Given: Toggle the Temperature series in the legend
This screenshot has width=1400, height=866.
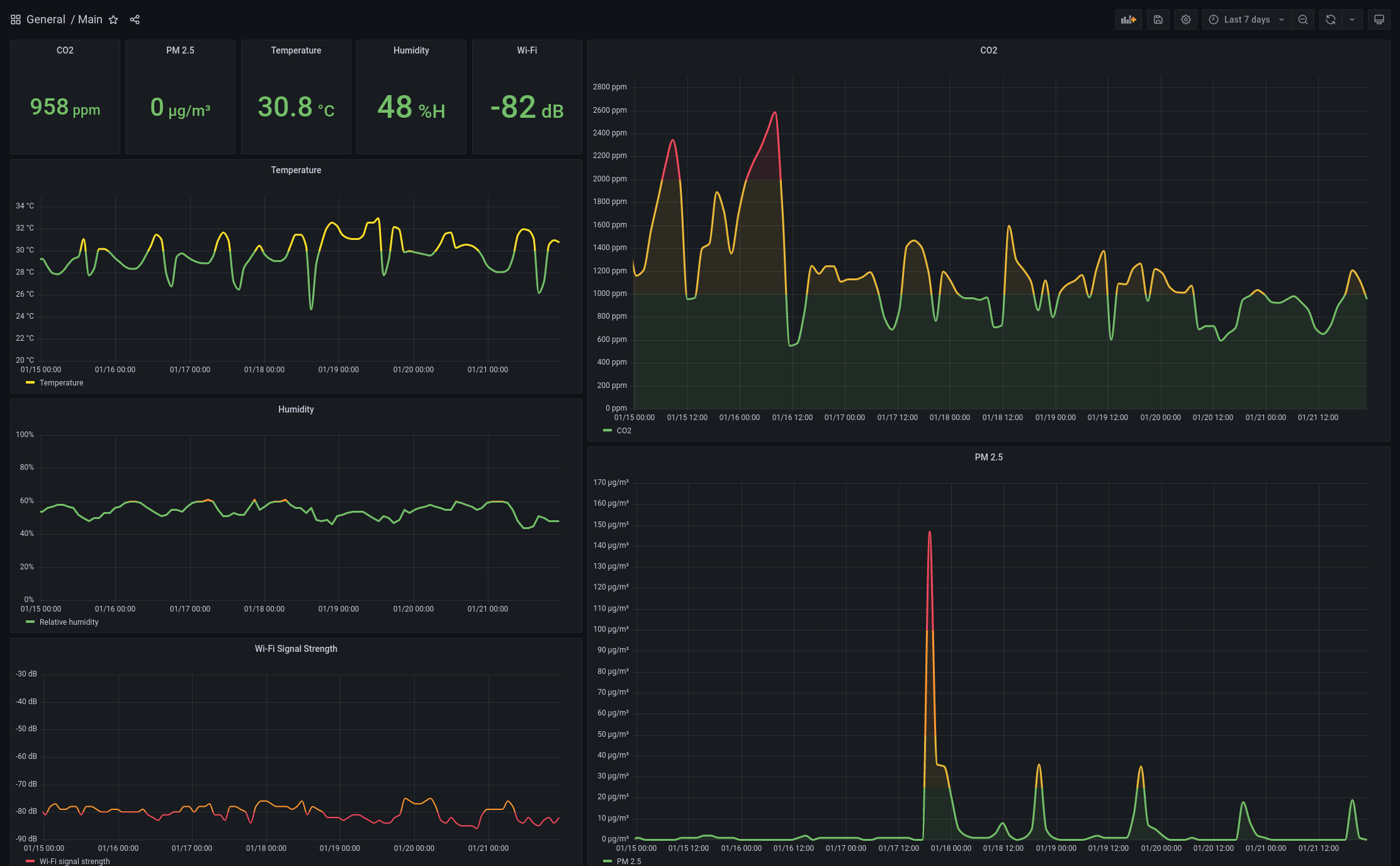Looking at the screenshot, I should (x=61, y=383).
